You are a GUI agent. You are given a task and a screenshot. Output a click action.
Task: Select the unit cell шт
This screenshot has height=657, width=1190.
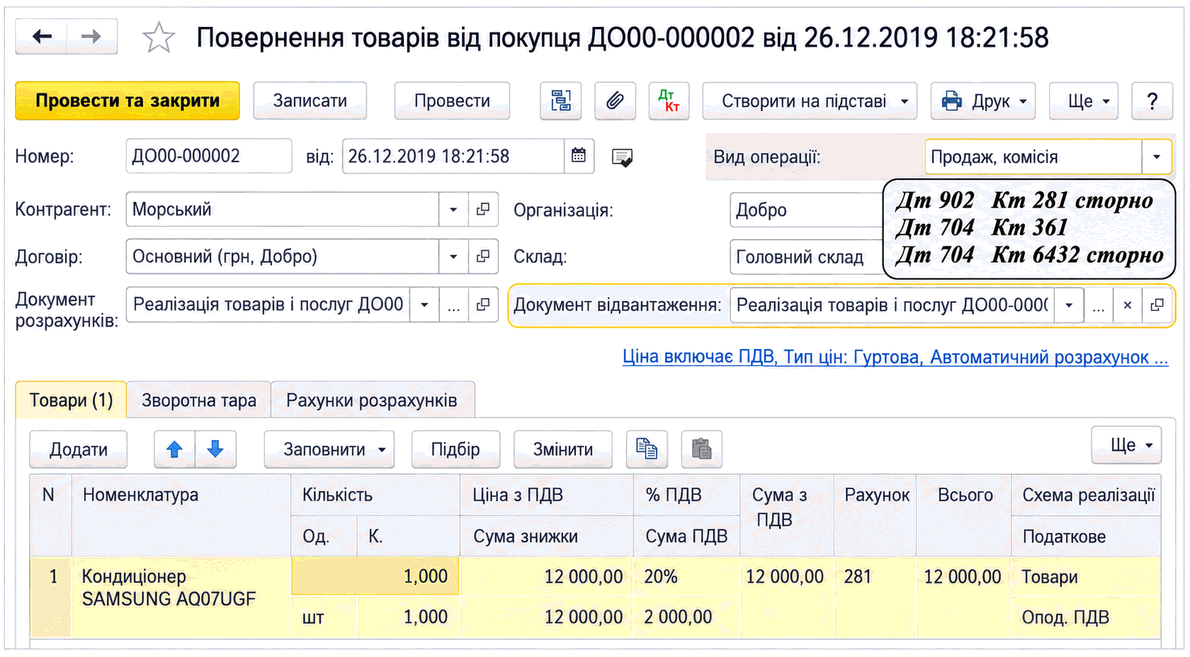pos(324,617)
